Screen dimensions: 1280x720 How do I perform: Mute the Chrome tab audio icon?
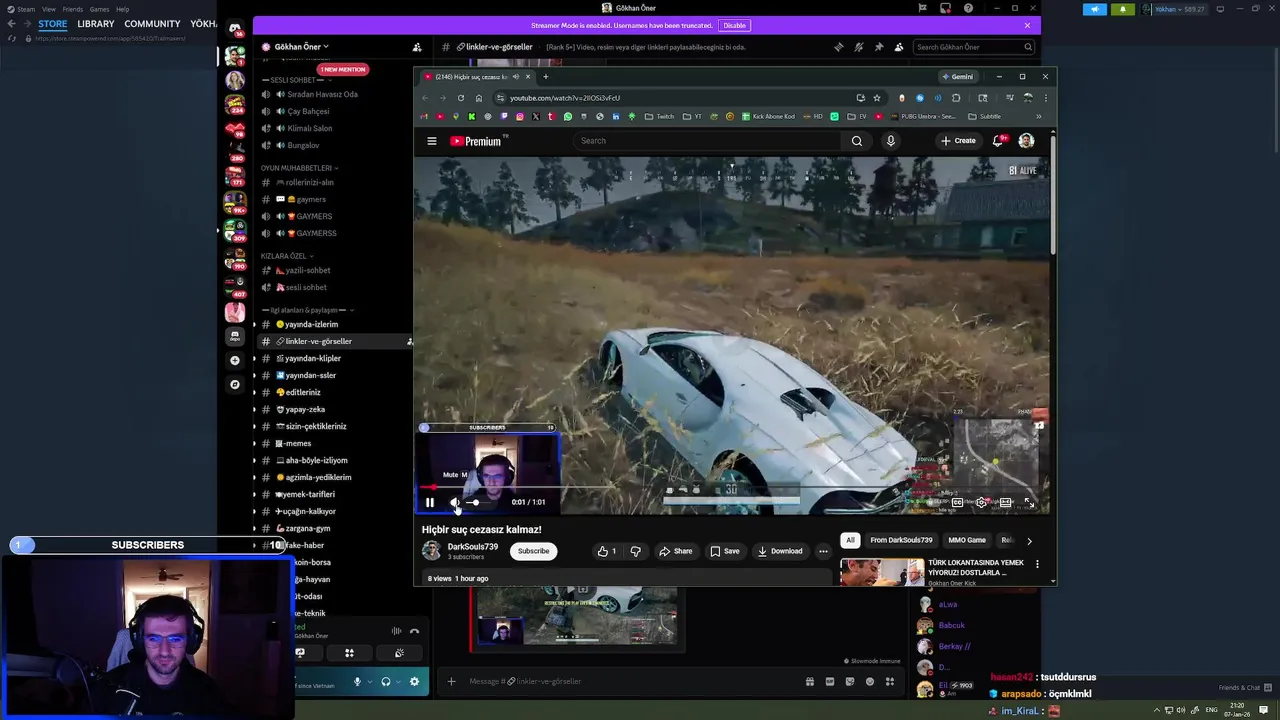click(x=516, y=77)
